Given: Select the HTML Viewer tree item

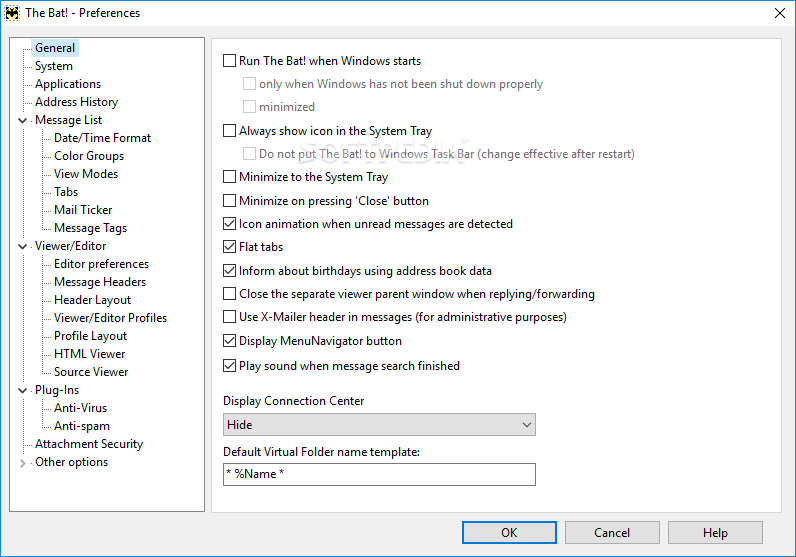Looking at the screenshot, I should point(90,354).
